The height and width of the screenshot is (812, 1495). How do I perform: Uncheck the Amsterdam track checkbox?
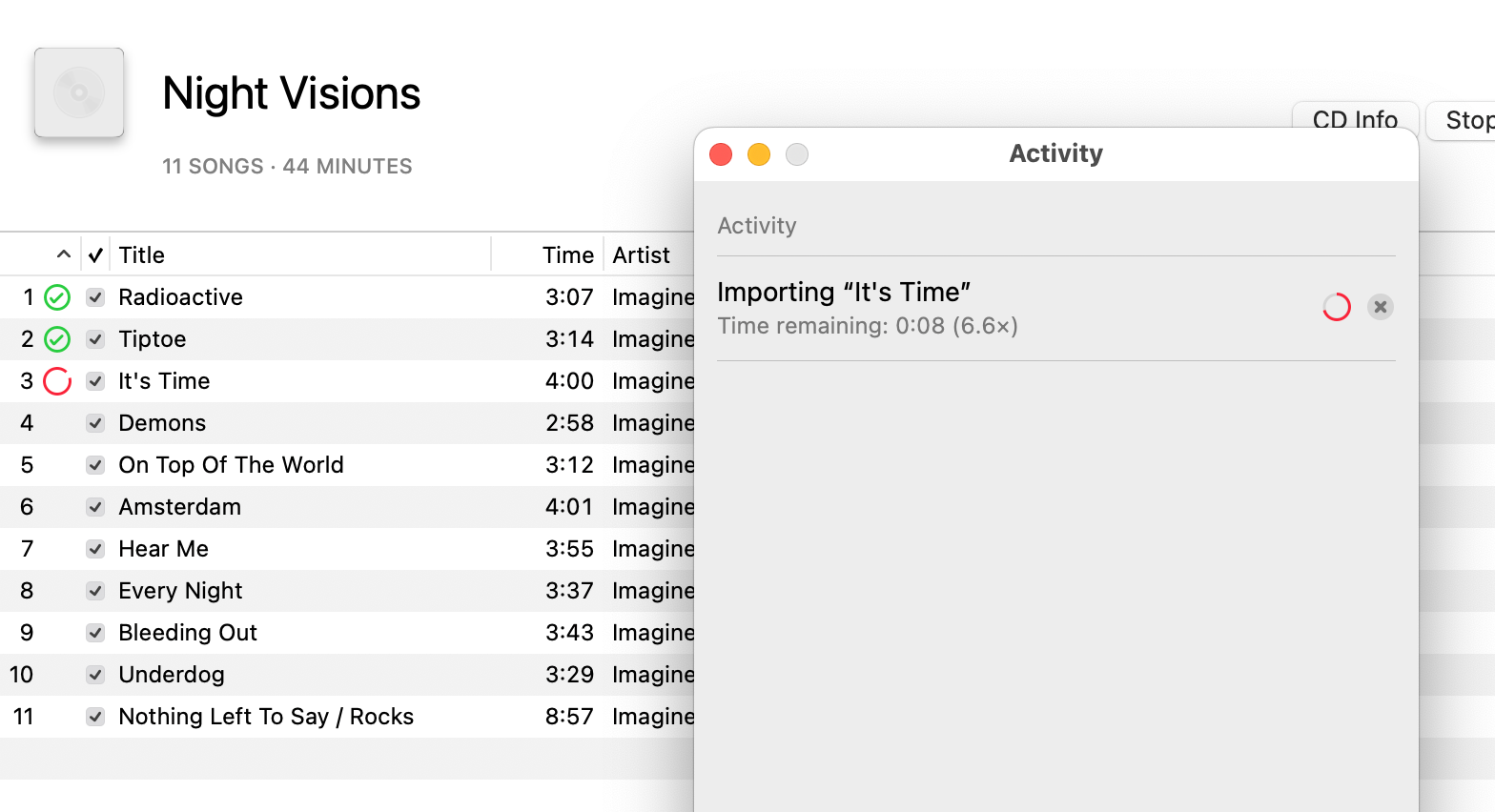pyautogui.click(x=95, y=507)
